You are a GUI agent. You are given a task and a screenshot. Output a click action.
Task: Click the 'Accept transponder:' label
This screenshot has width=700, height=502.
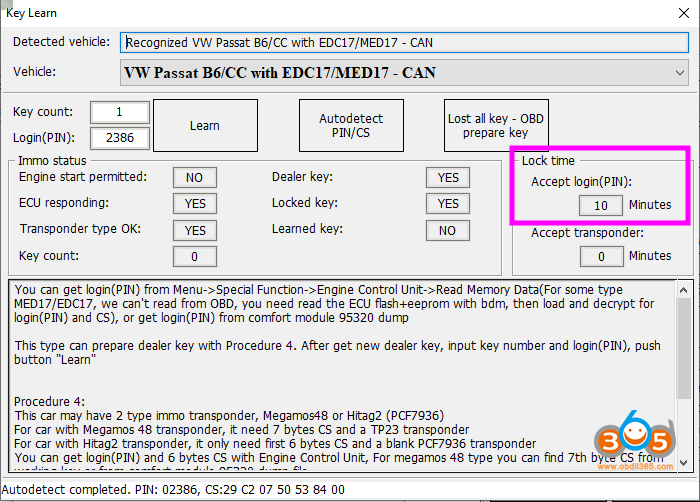pyautogui.click(x=588, y=233)
